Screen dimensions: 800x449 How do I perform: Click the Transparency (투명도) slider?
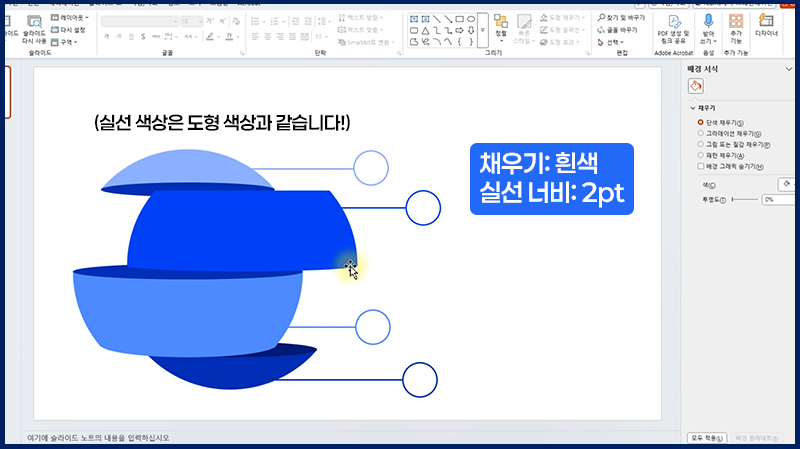[745, 199]
